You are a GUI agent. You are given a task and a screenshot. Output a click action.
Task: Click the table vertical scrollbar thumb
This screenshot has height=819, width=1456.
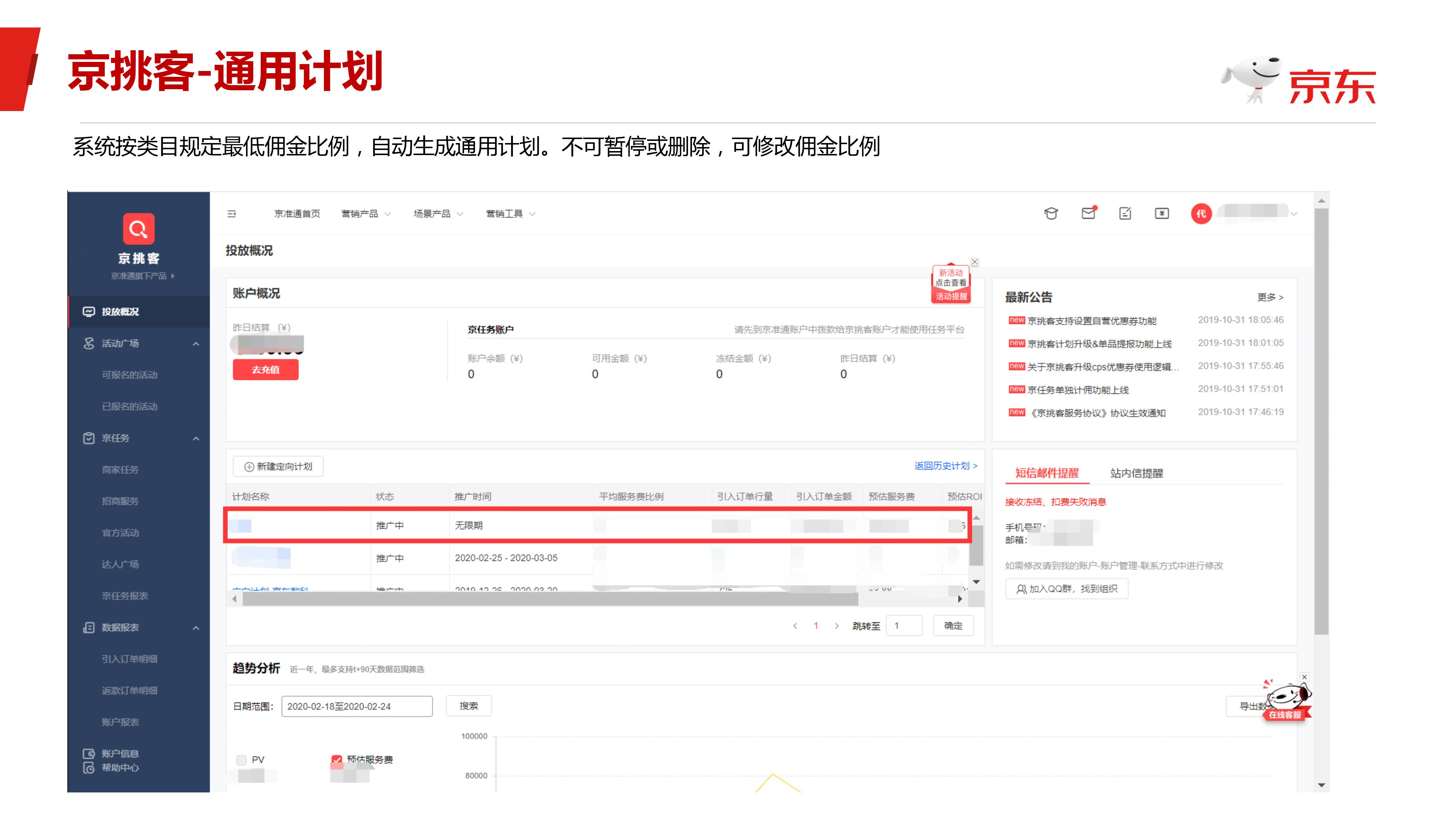976,545
